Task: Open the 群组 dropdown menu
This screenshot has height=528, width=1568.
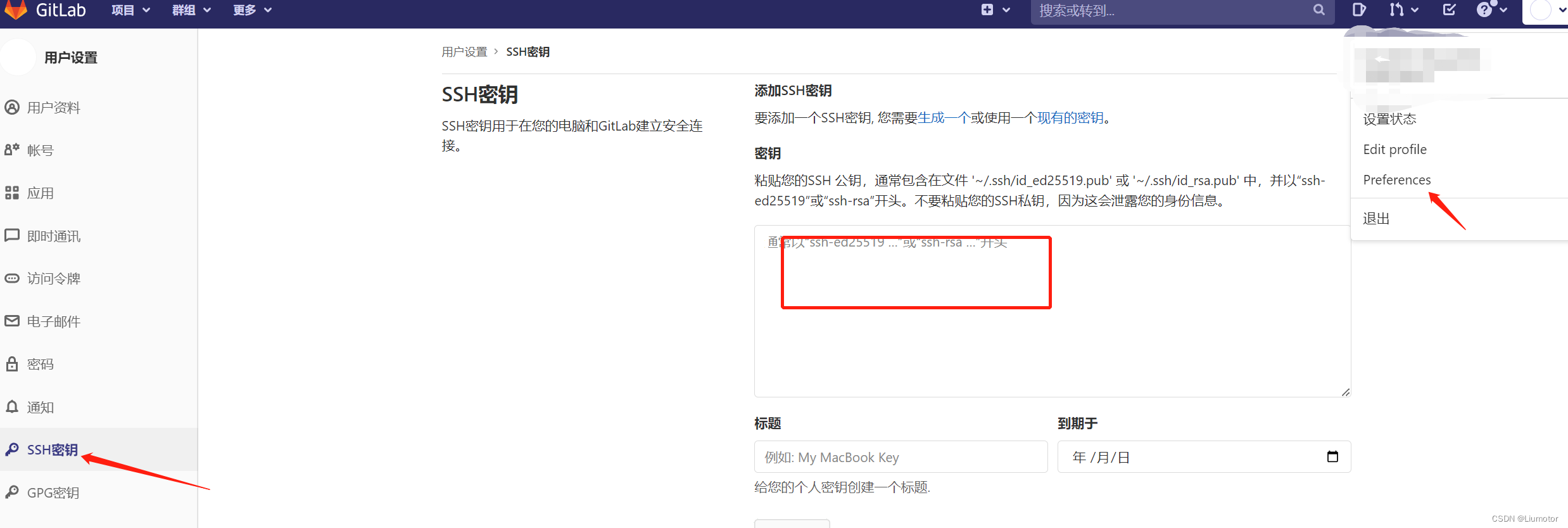Action: (192, 10)
